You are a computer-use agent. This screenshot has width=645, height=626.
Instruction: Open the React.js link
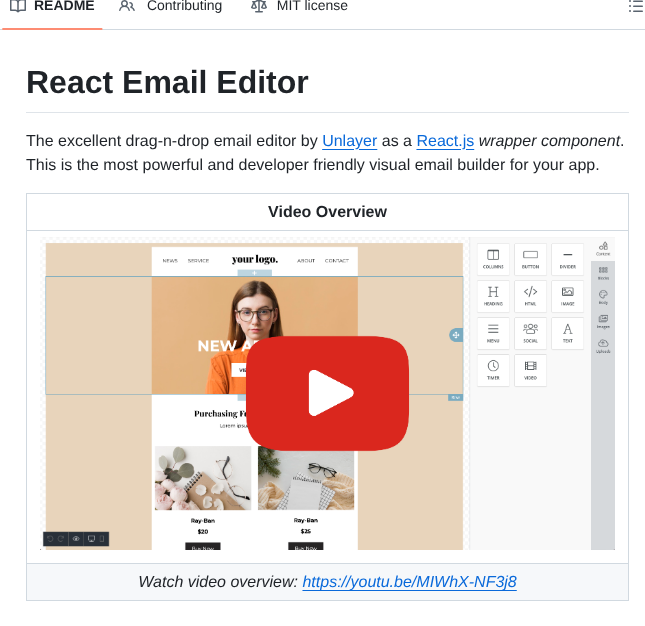coord(445,141)
